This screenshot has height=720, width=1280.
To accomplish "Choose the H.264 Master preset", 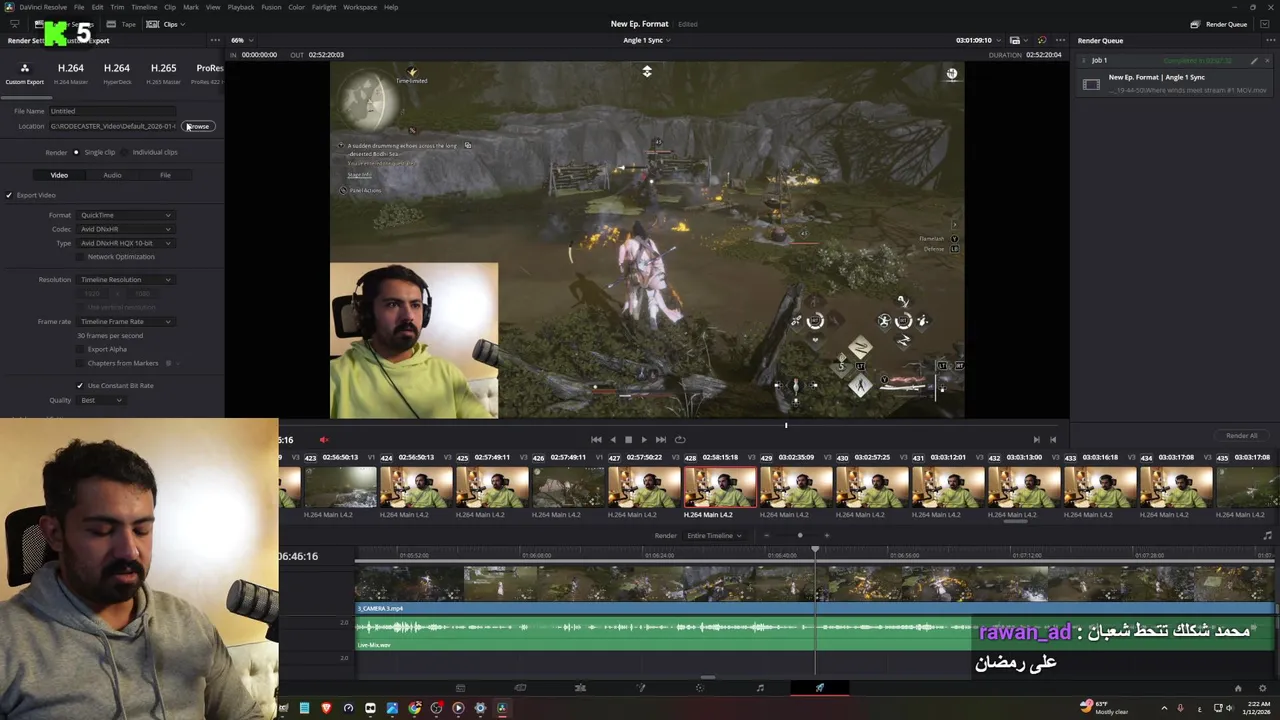I will (70, 73).
